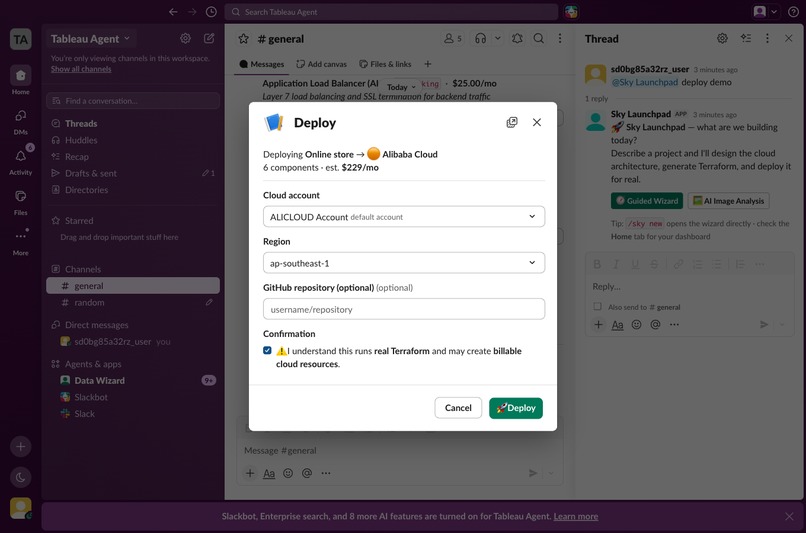Open workspace settings gear icon in sidebar

click(x=186, y=38)
